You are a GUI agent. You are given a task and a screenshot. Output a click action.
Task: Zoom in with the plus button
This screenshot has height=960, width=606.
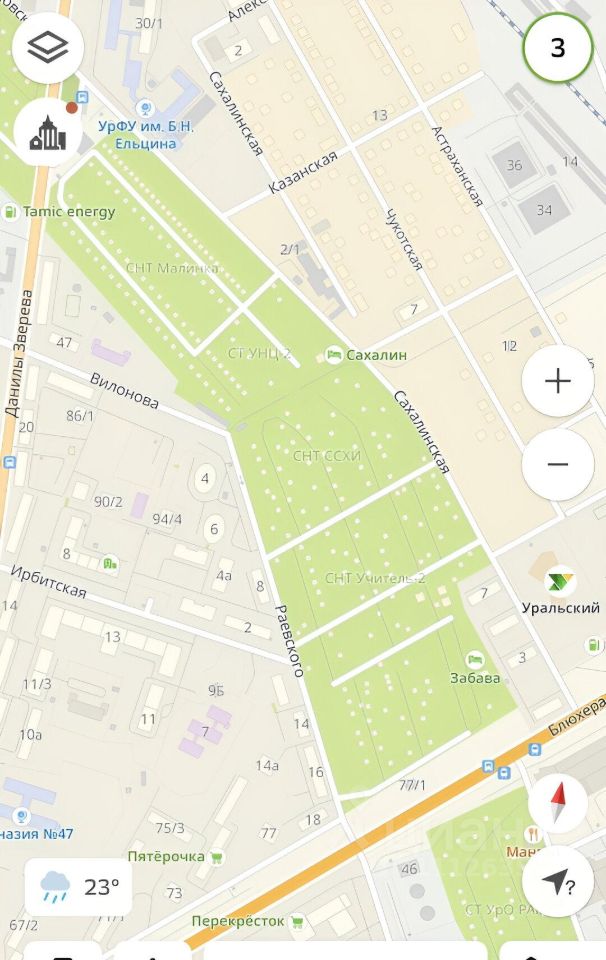[558, 381]
